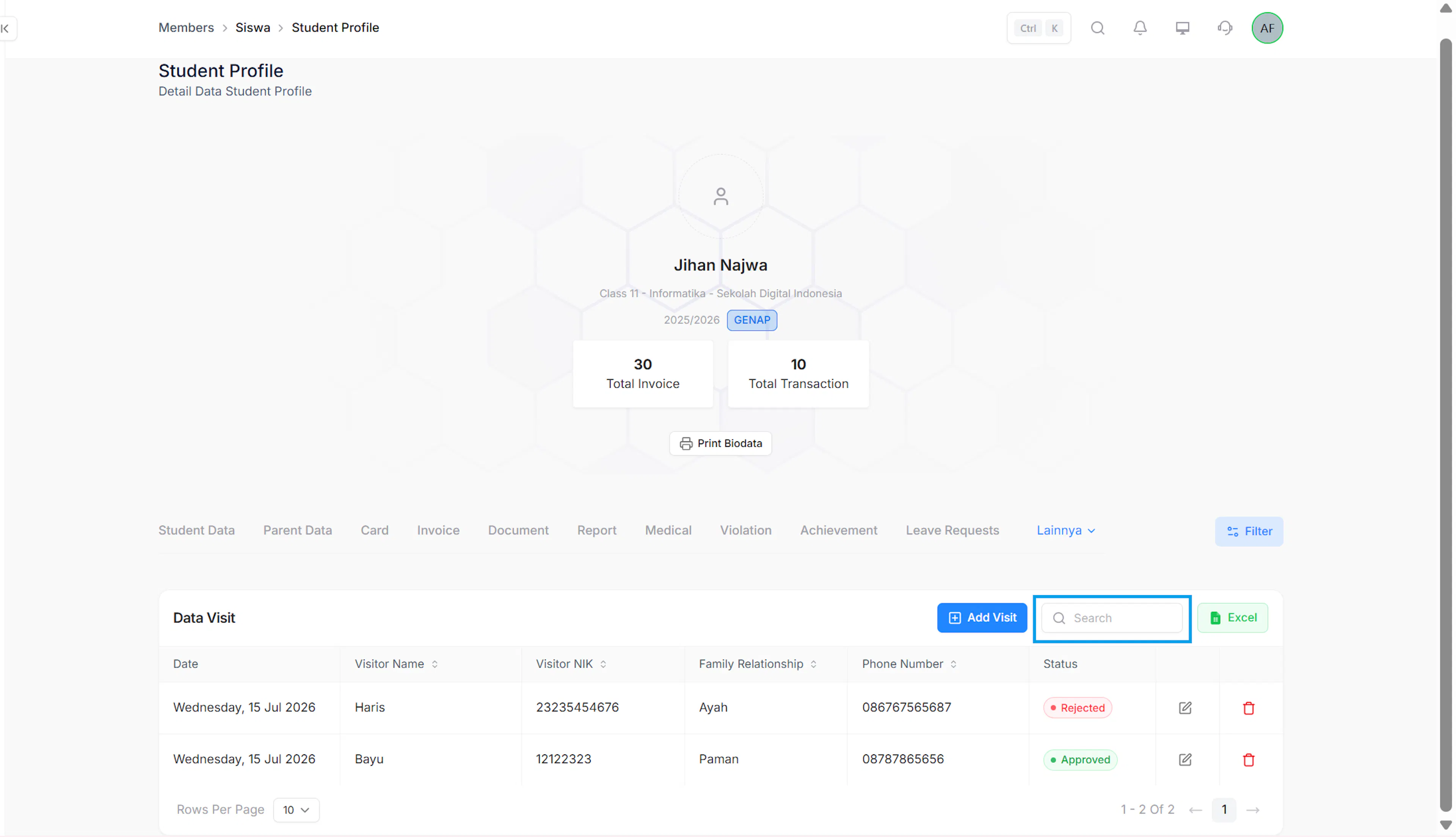
Task: Switch to Student Data tab
Action: 196,531
